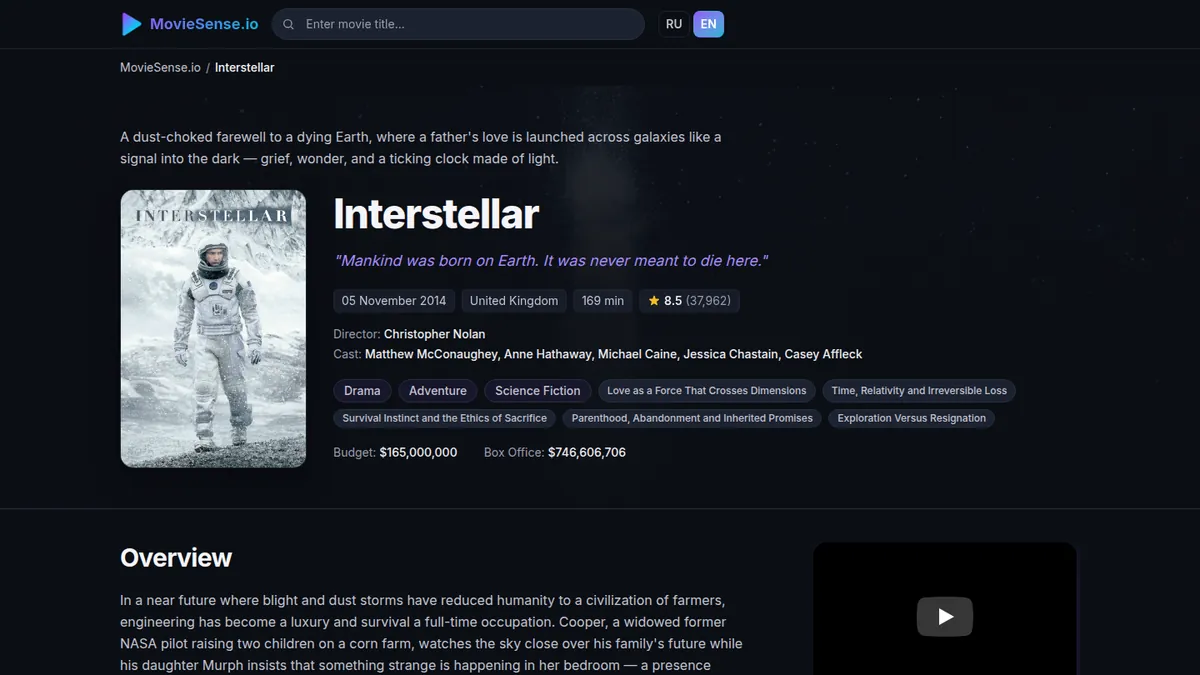Open cast member Jessica Chastain
Viewport: 1200px width, 675px height.
click(730, 354)
